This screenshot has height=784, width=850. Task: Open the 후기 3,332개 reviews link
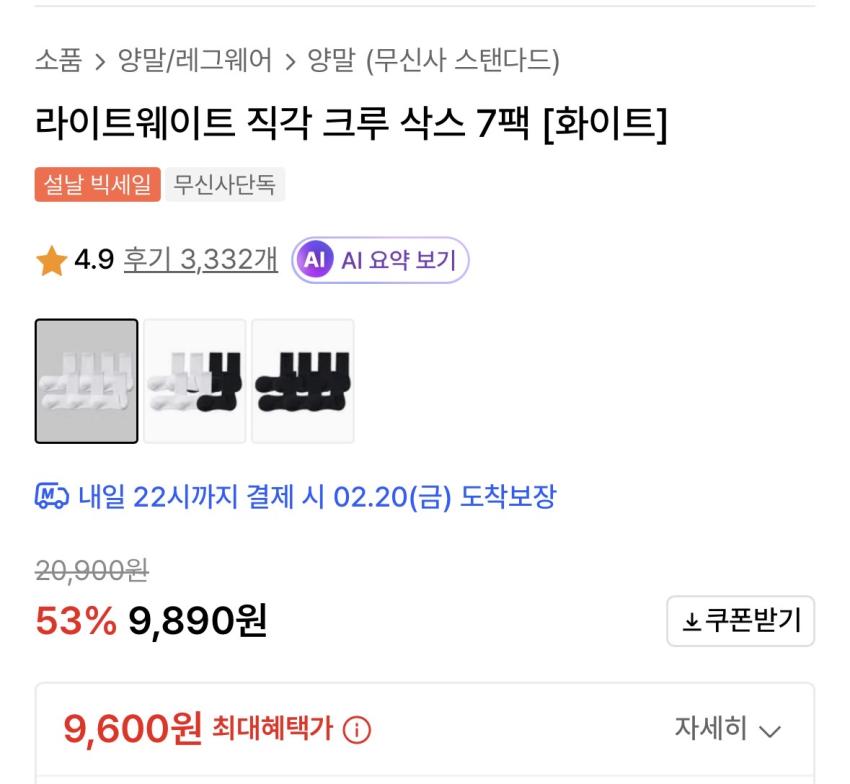(200, 261)
